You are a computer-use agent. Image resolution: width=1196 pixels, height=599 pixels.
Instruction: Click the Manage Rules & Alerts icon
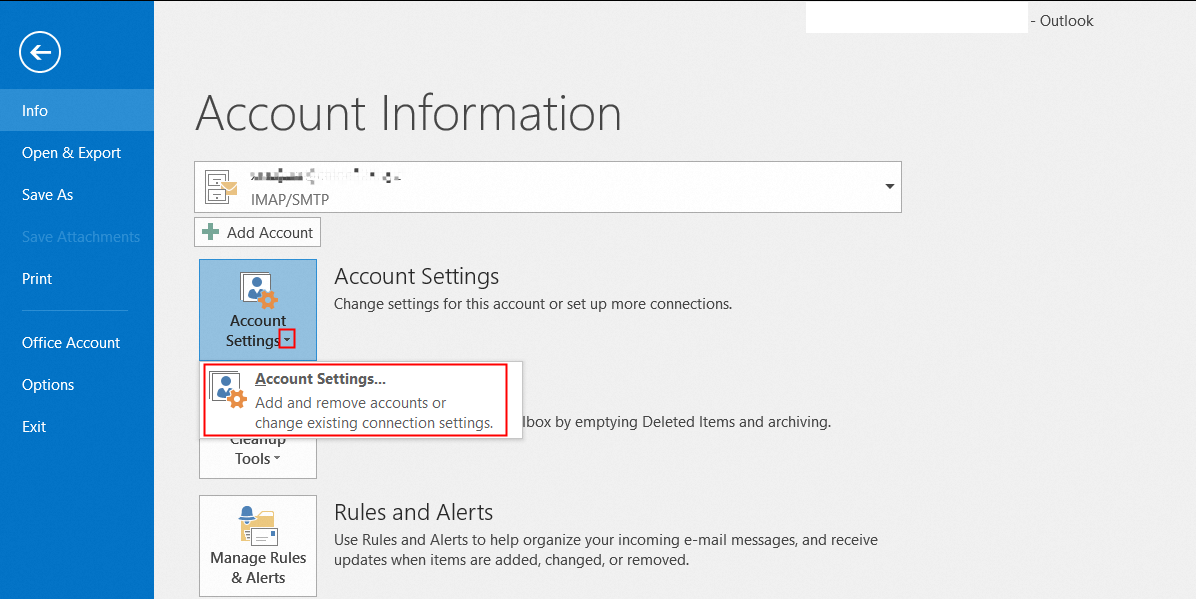click(258, 525)
